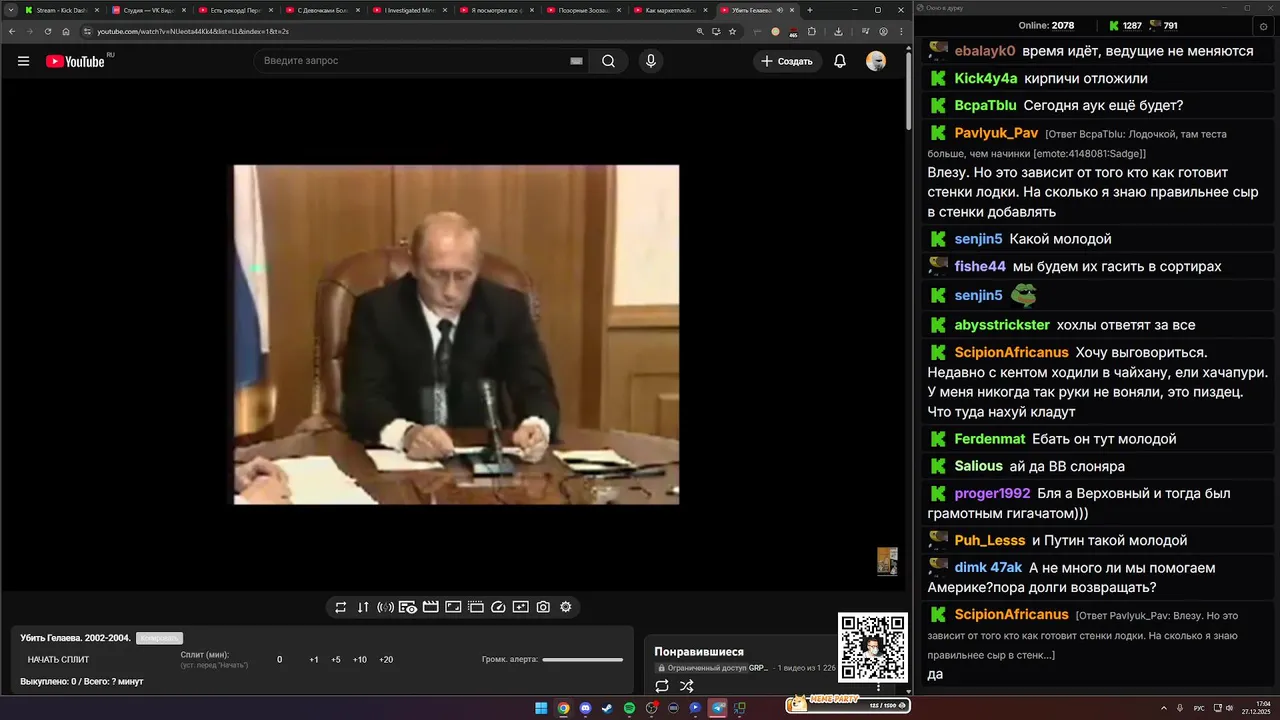
Task: Click the speedometer icon in player toolbar
Action: tap(498, 607)
